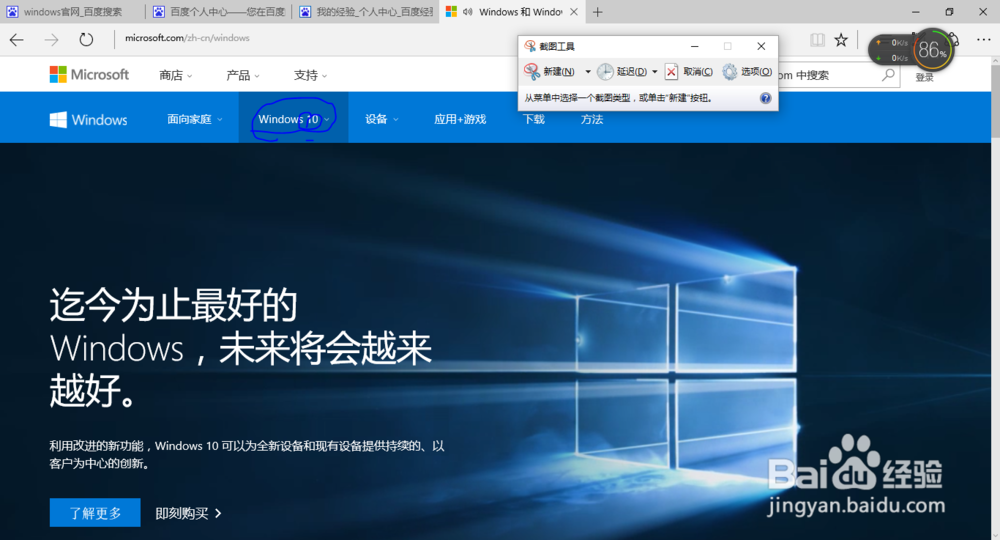Click the audio speaker icon on active tab

(467, 12)
